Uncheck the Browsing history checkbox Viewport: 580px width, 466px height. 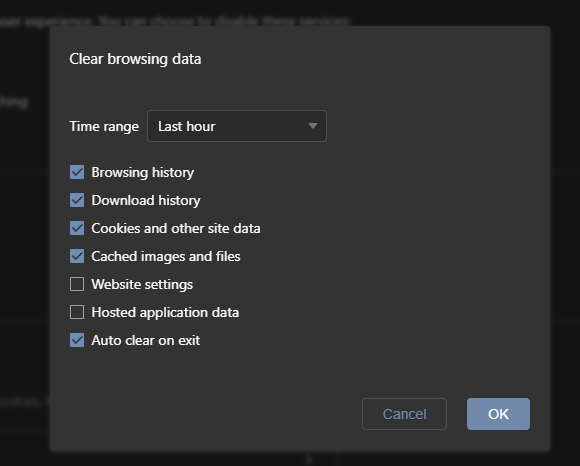click(x=77, y=172)
